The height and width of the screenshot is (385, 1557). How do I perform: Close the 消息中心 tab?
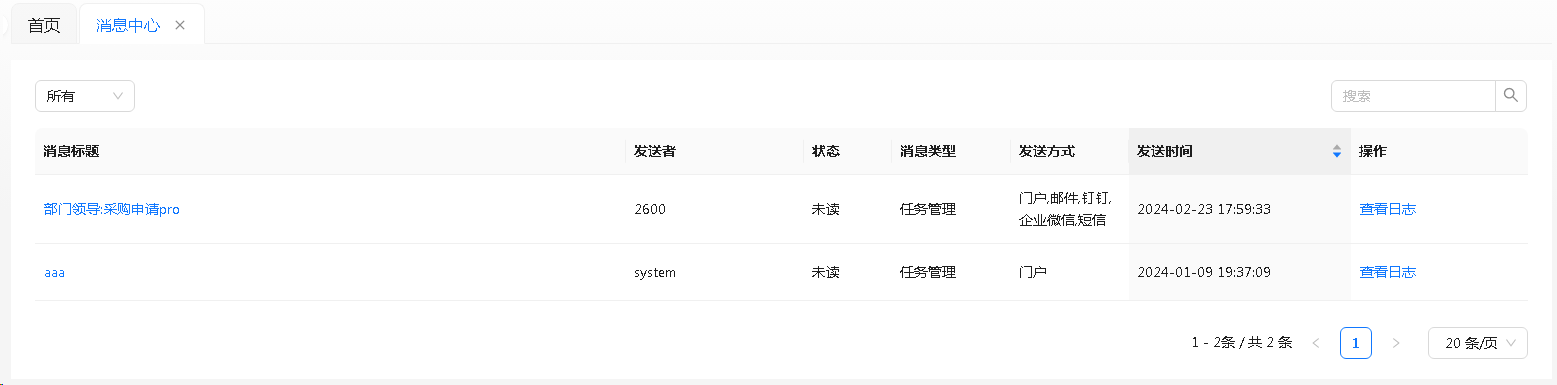(x=180, y=25)
